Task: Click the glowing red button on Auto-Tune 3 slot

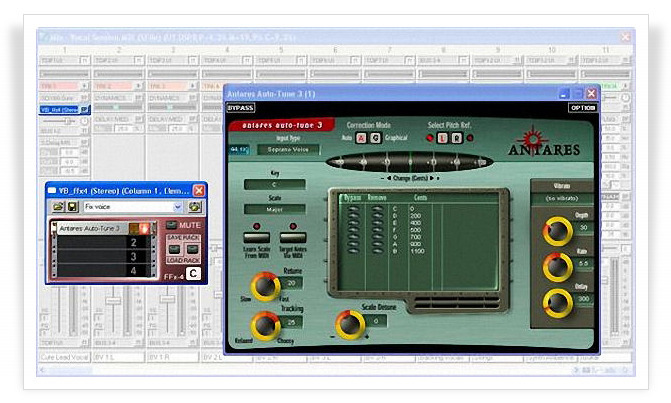Action: point(145,228)
